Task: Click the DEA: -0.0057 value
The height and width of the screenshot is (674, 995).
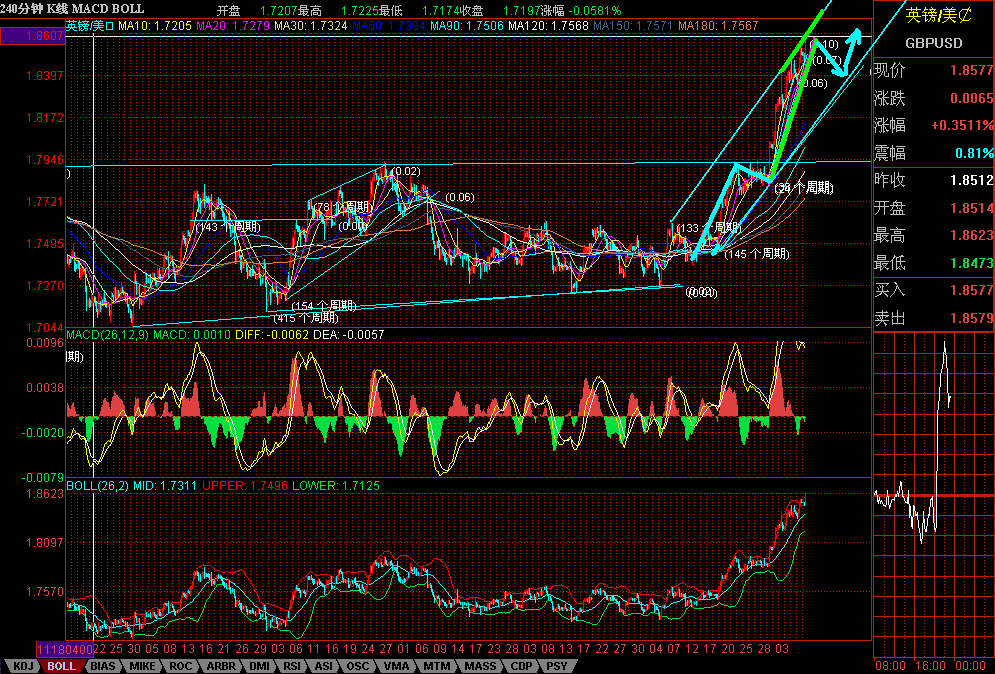Action: (348, 334)
